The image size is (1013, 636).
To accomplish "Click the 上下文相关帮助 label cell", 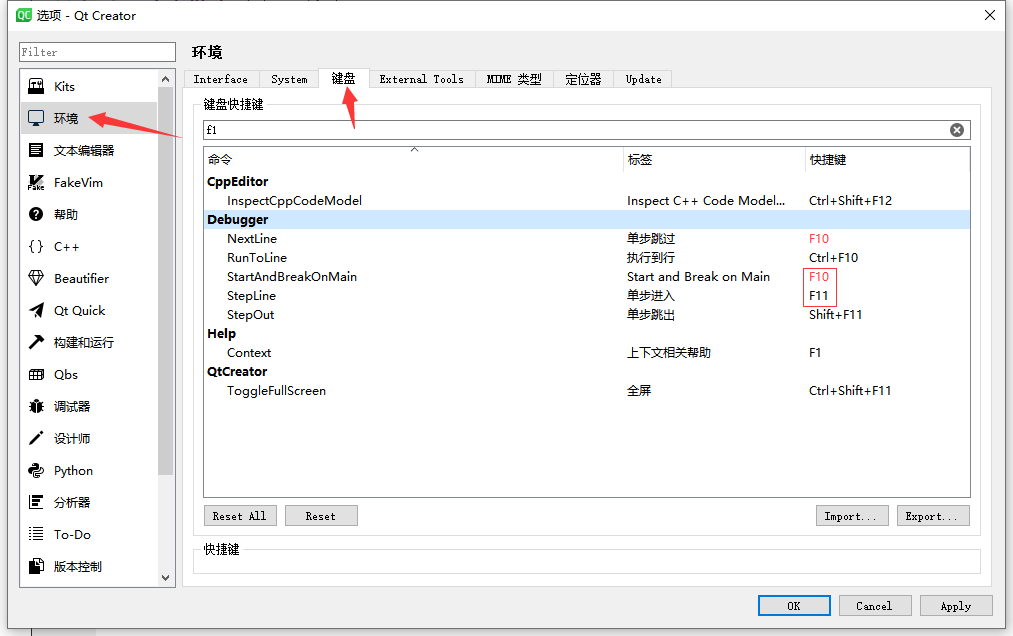I will tap(669, 353).
